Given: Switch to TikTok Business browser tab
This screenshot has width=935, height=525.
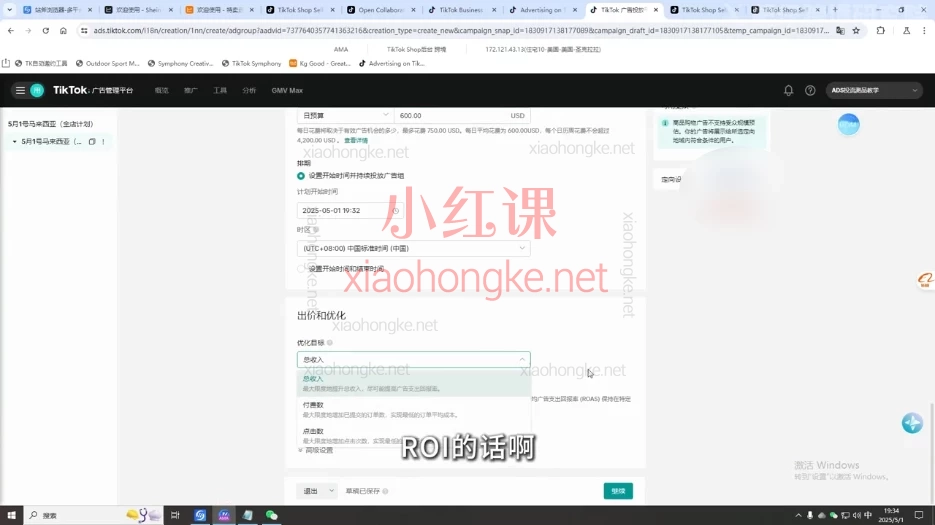Looking at the screenshot, I should (461, 10).
